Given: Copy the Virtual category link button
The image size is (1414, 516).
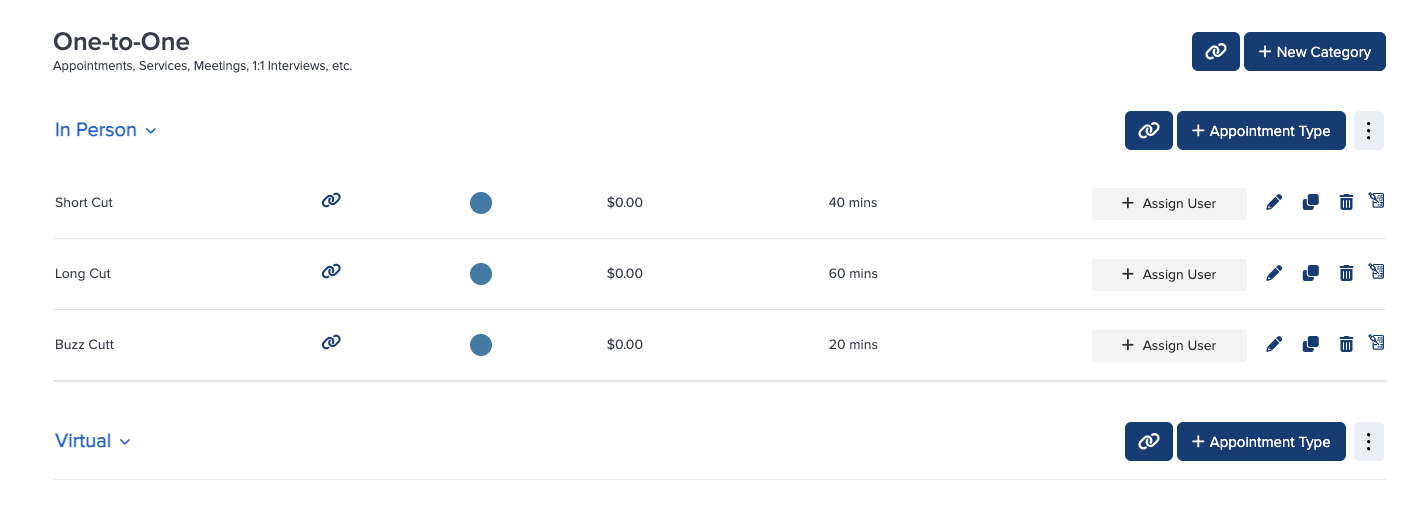Looking at the screenshot, I should pyautogui.click(x=1149, y=441).
